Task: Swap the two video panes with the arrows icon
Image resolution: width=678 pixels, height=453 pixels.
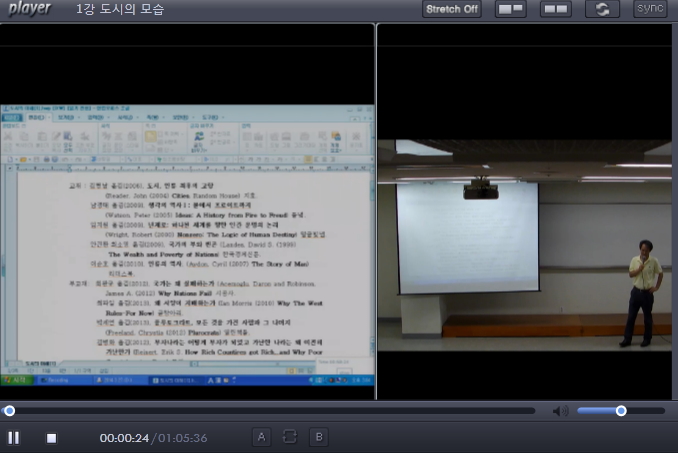Action: 602,10
